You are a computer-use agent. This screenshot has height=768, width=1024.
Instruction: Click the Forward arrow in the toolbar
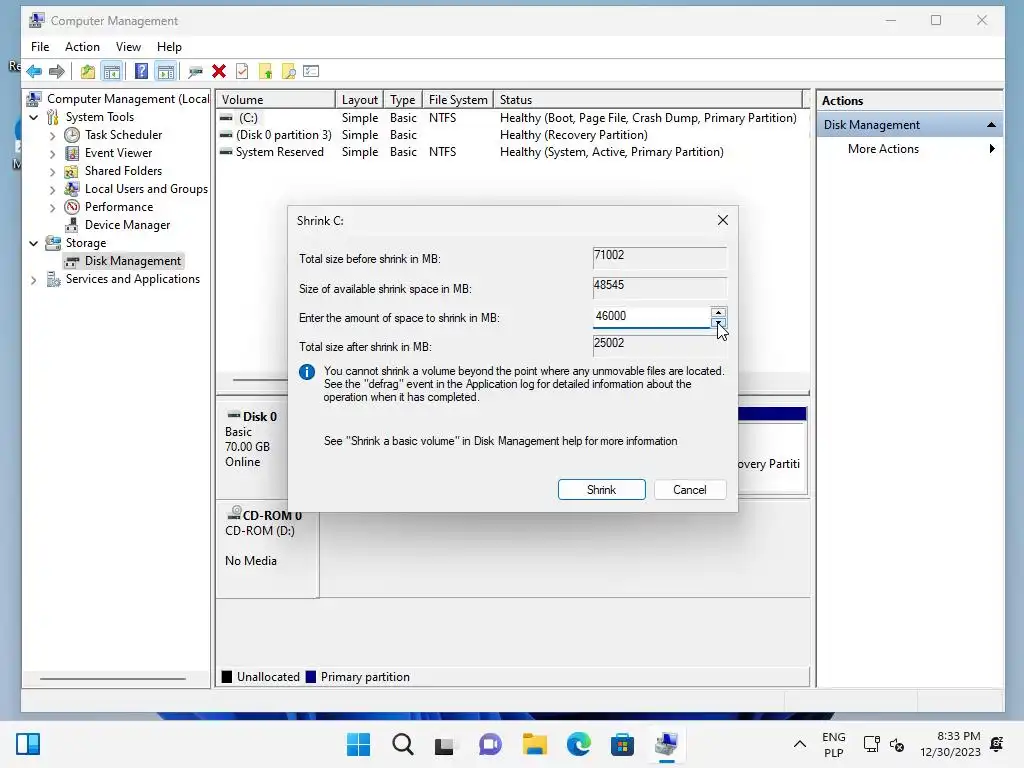(57, 71)
